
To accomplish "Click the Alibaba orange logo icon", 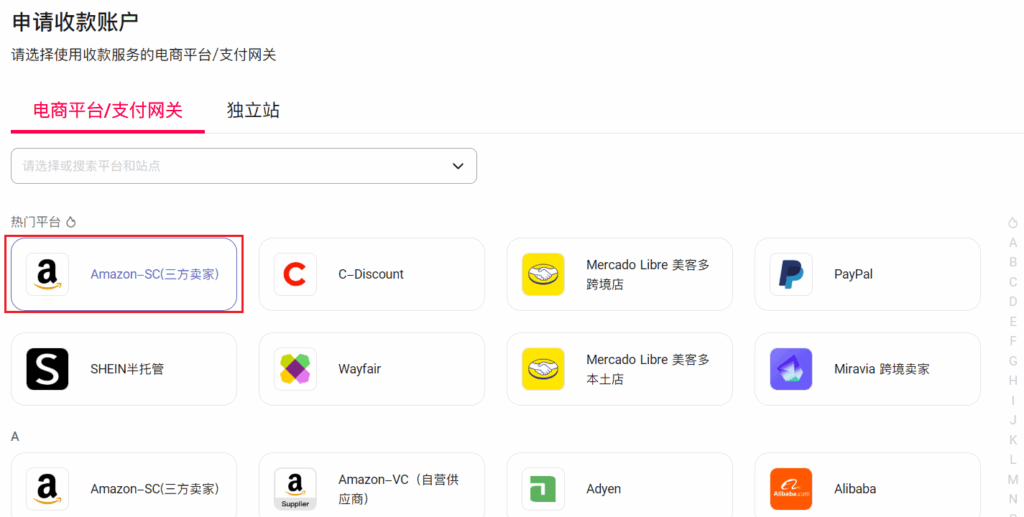I will [791, 489].
